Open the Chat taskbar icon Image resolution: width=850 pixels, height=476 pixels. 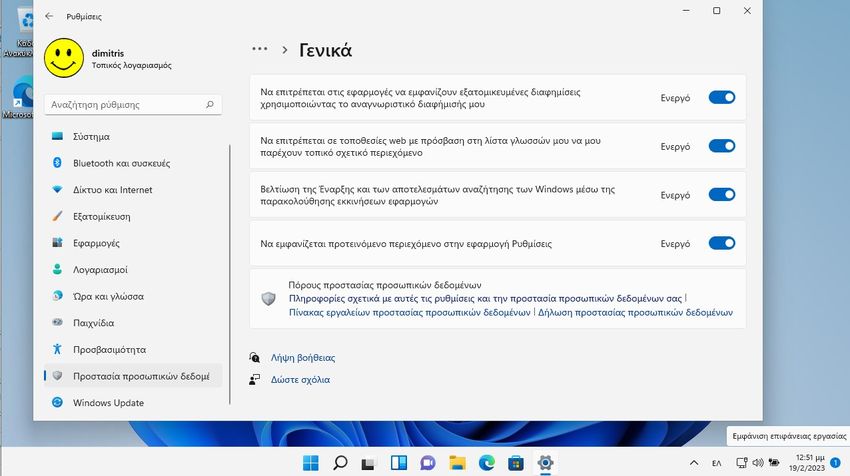[x=428, y=462]
